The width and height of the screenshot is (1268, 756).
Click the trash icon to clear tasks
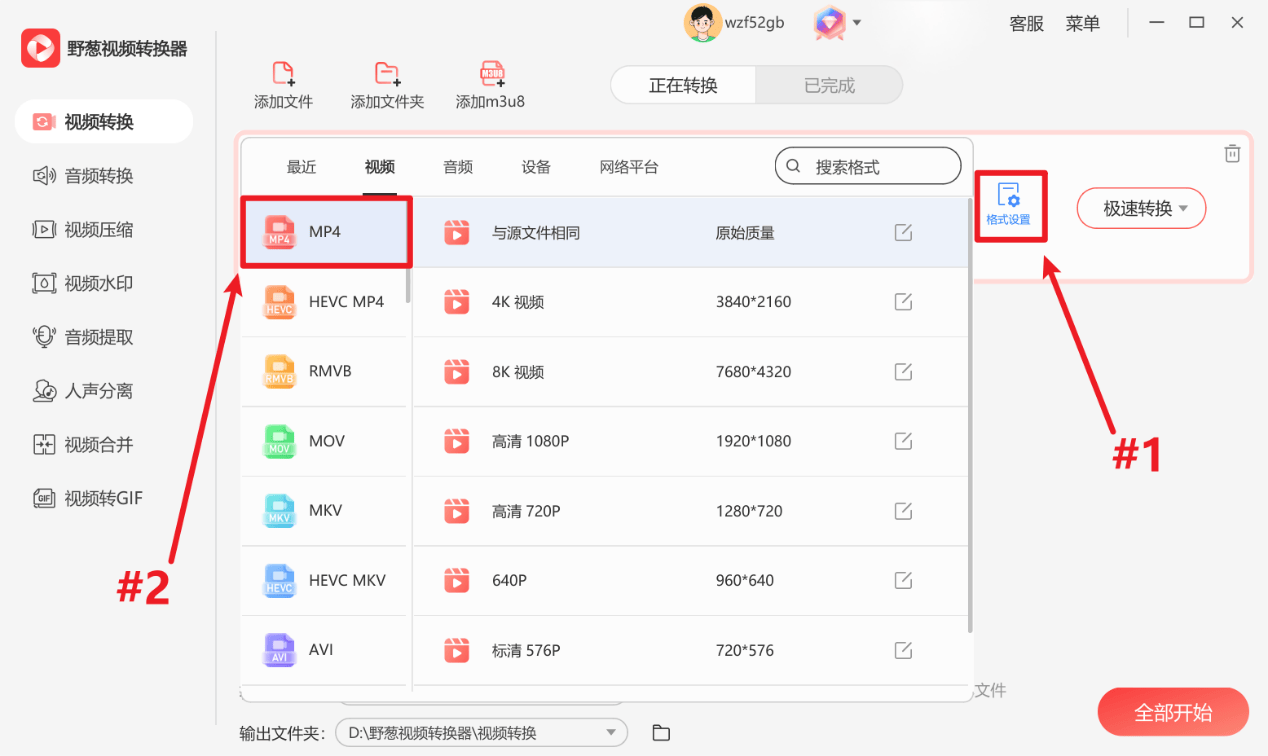[1231, 152]
